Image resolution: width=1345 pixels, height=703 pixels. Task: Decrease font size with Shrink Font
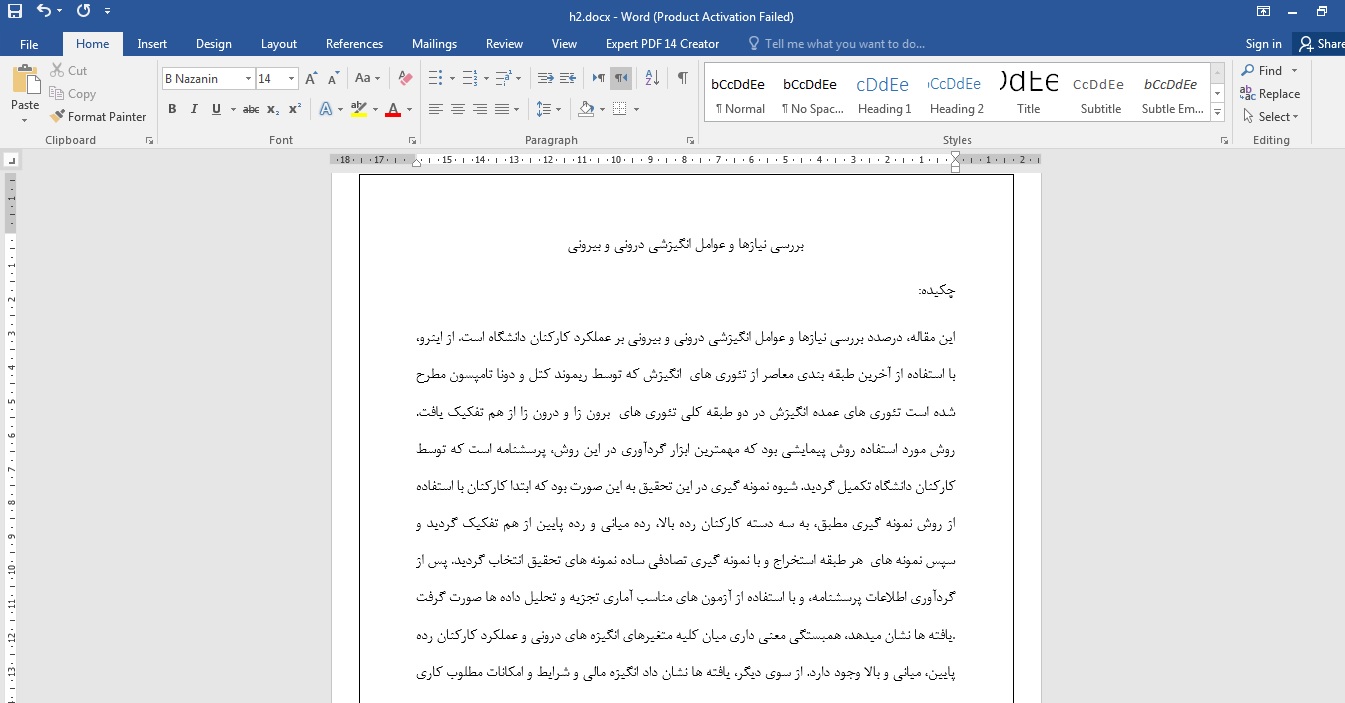click(333, 78)
